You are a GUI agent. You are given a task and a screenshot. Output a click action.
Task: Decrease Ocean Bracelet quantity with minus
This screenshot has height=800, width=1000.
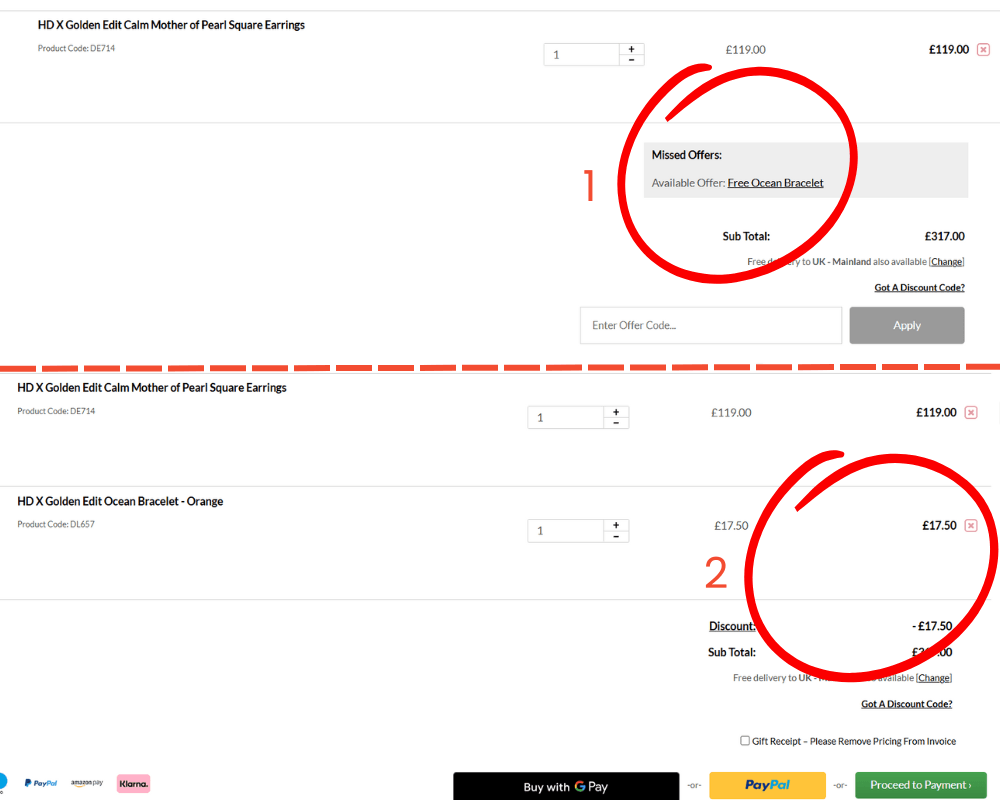point(615,537)
